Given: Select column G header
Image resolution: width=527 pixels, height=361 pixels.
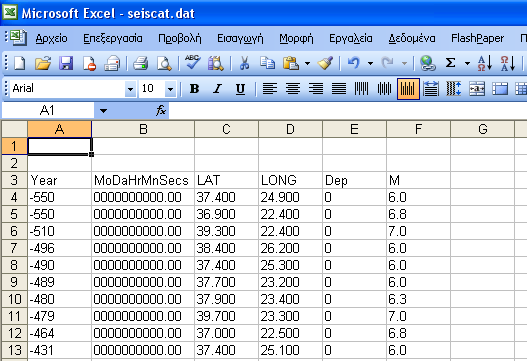Looking at the screenshot, I should [482, 129].
